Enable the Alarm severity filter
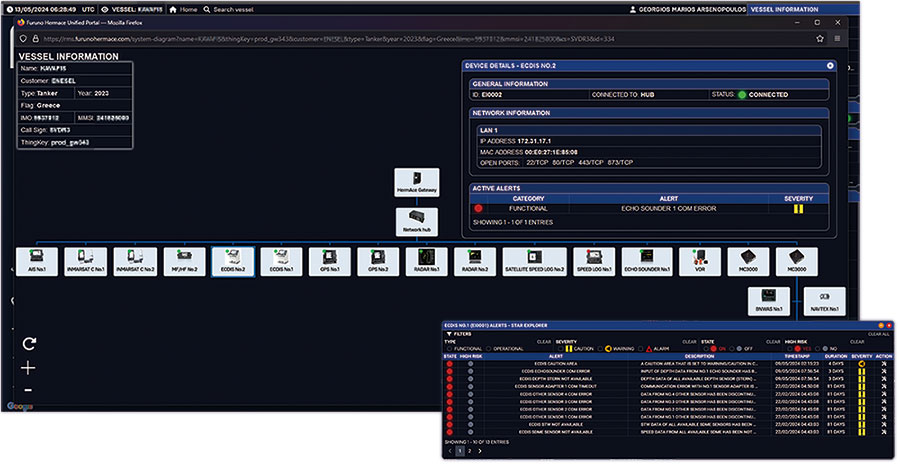900x464 pixels. [x=641, y=349]
